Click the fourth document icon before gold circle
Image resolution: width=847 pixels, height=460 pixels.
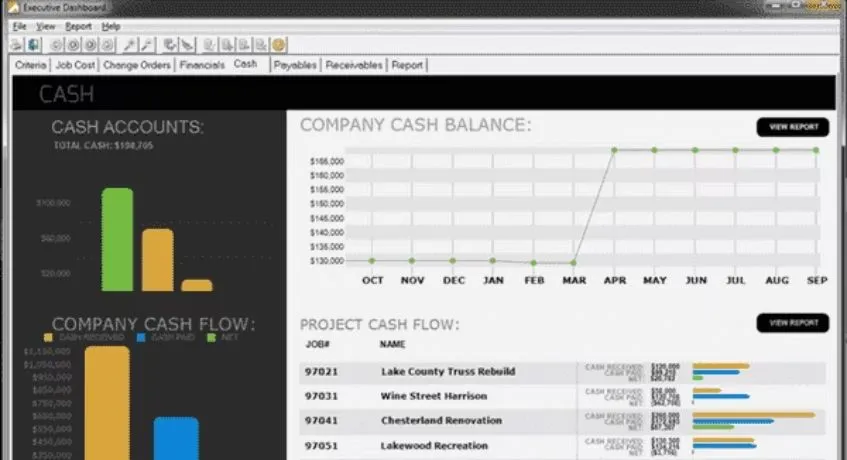pos(261,45)
